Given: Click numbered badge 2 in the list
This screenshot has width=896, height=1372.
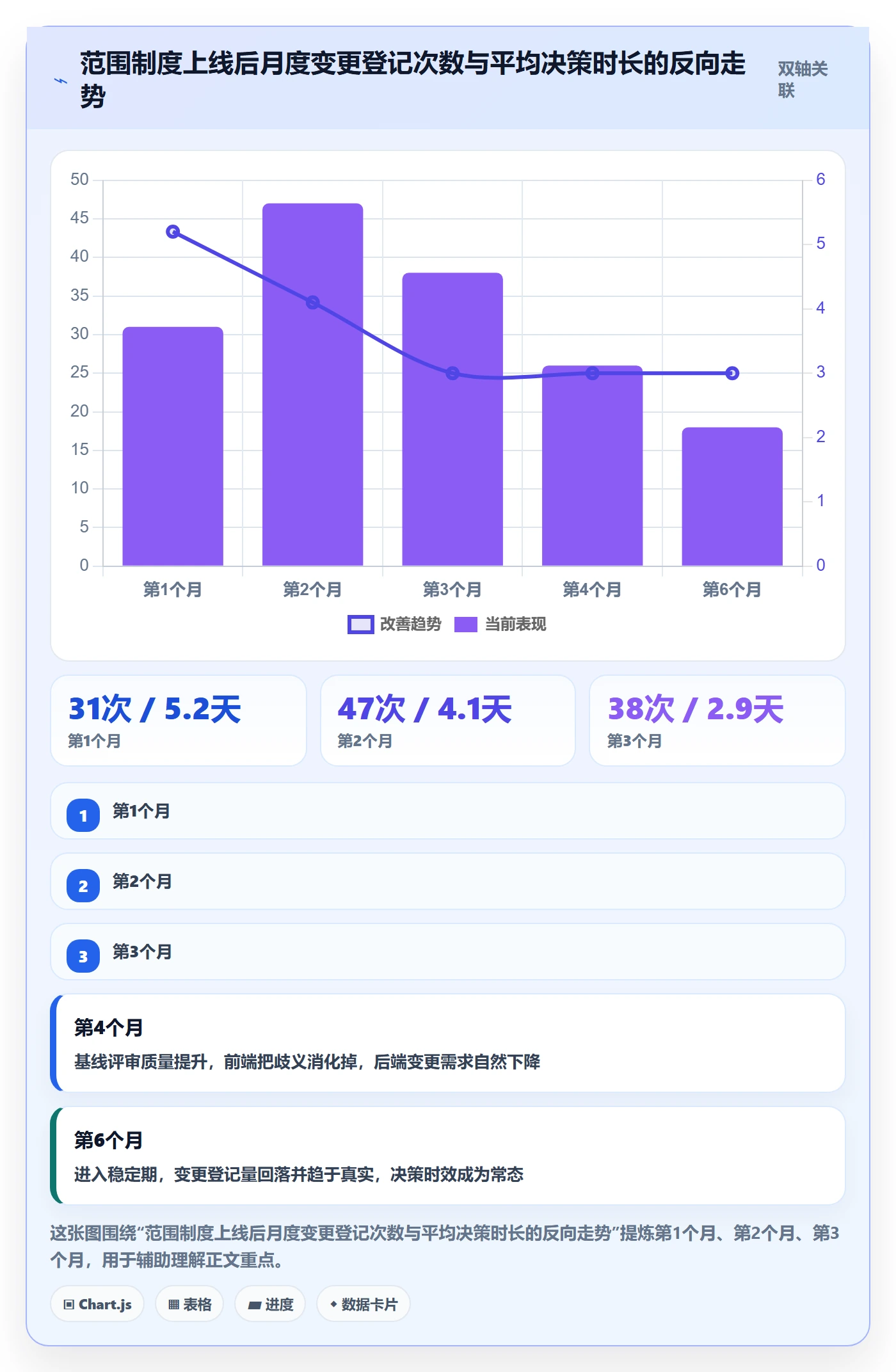Looking at the screenshot, I should (x=83, y=886).
